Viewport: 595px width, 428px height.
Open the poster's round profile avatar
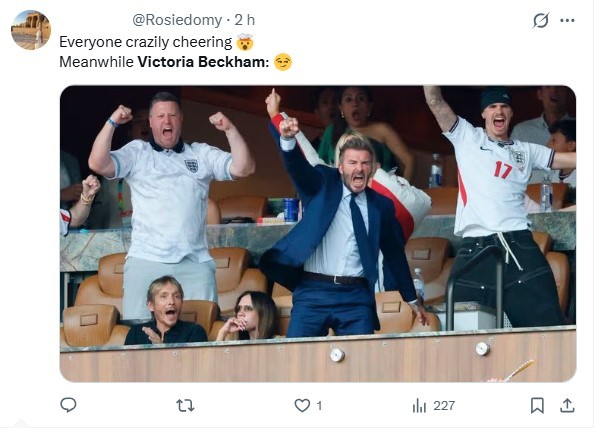pyautogui.click(x=31, y=30)
